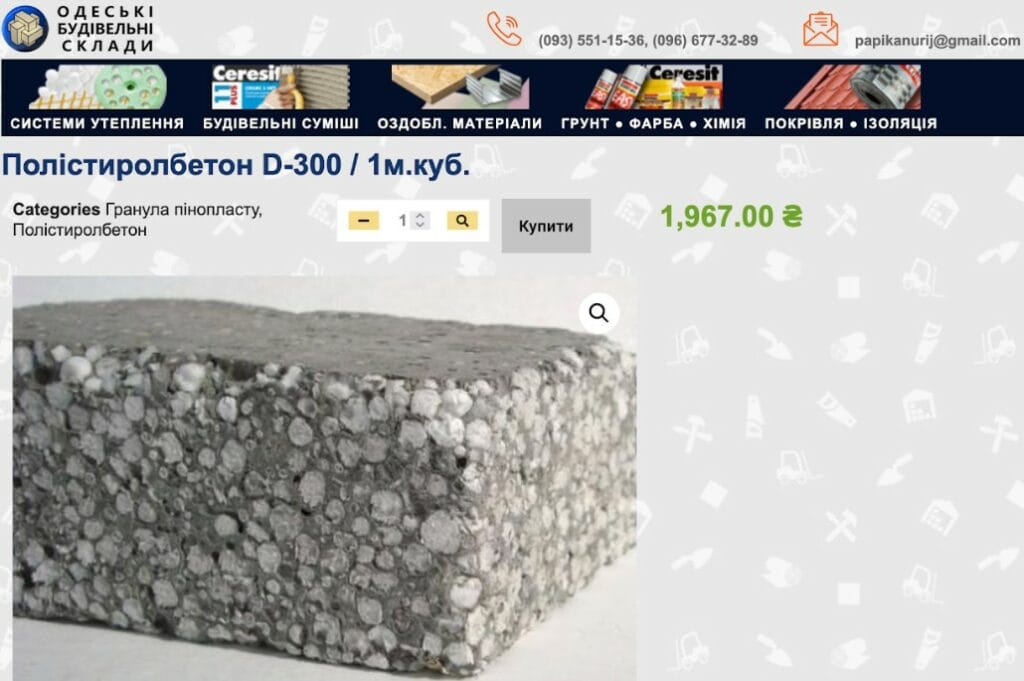Viewport: 1024px width, 681px height.
Task: Click the Одеські Будівельні Склади logo
Action: click(x=78, y=29)
